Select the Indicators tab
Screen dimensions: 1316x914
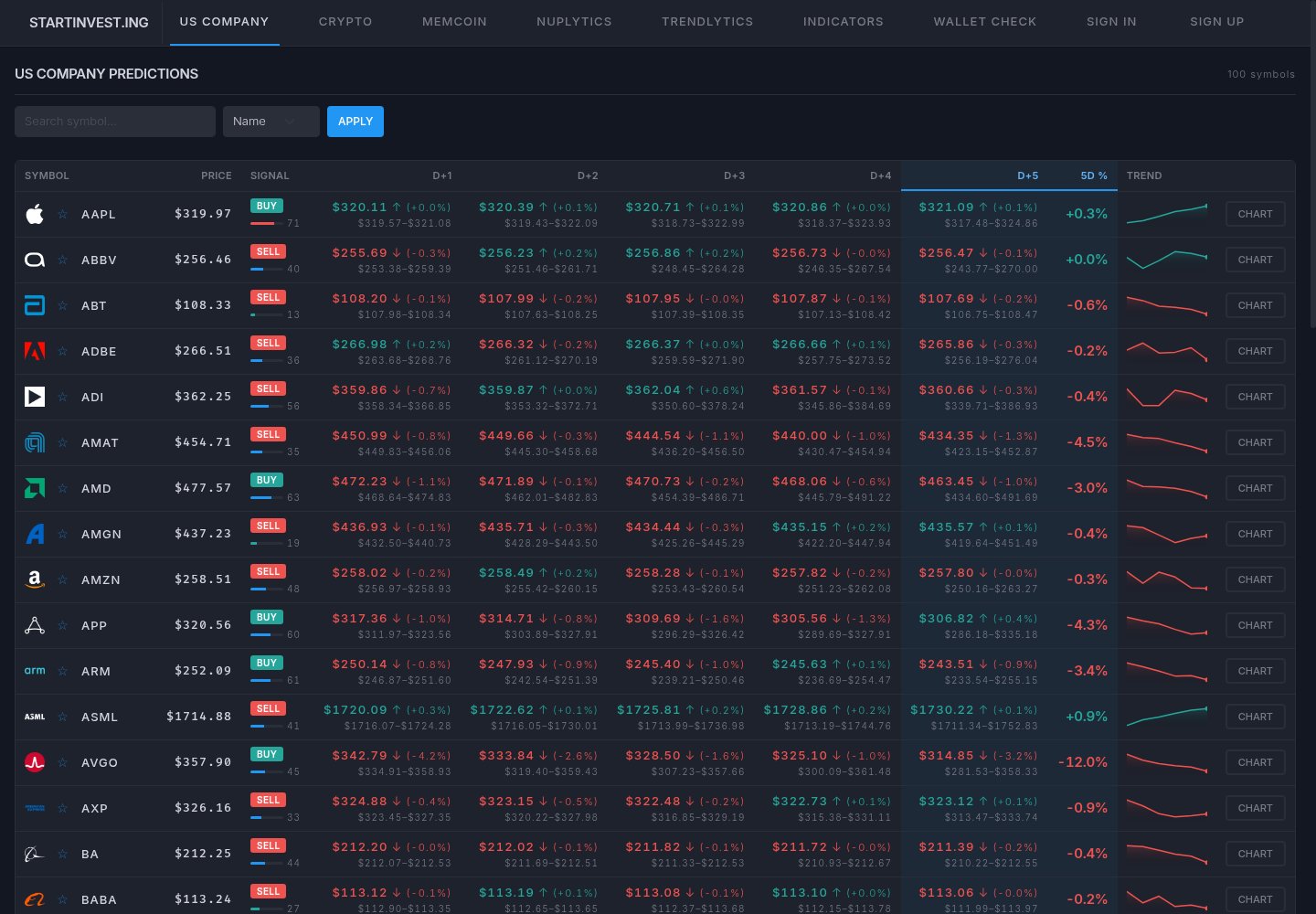point(844,22)
